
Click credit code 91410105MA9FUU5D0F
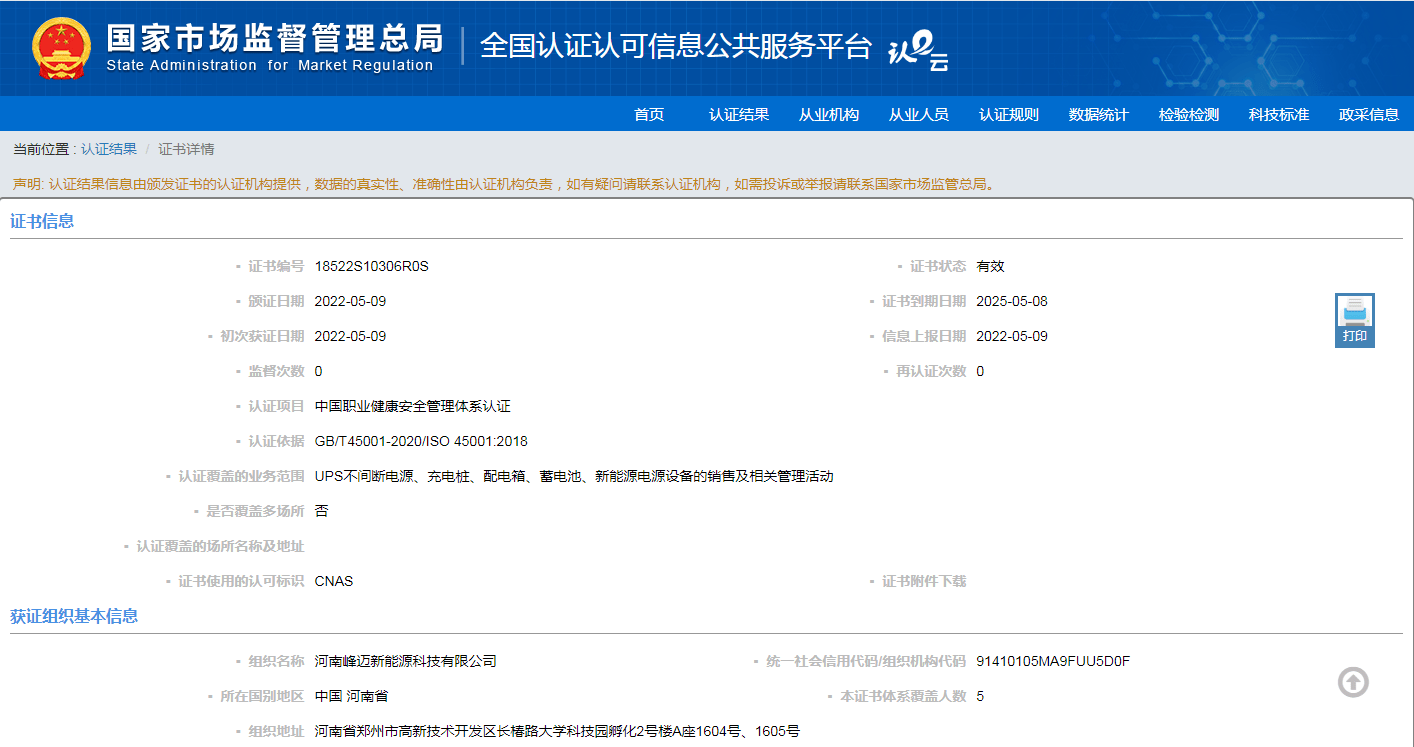point(1053,661)
